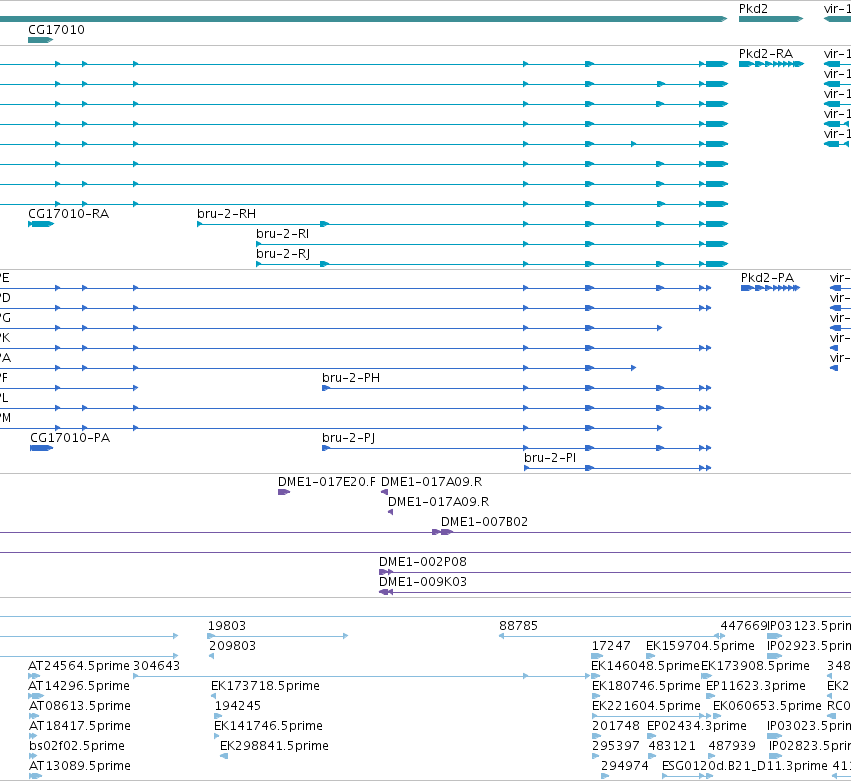The height and width of the screenshot is (781, 851).
Task: Select the bru-2-RI transcript label
Action: [x=282, y=234]
